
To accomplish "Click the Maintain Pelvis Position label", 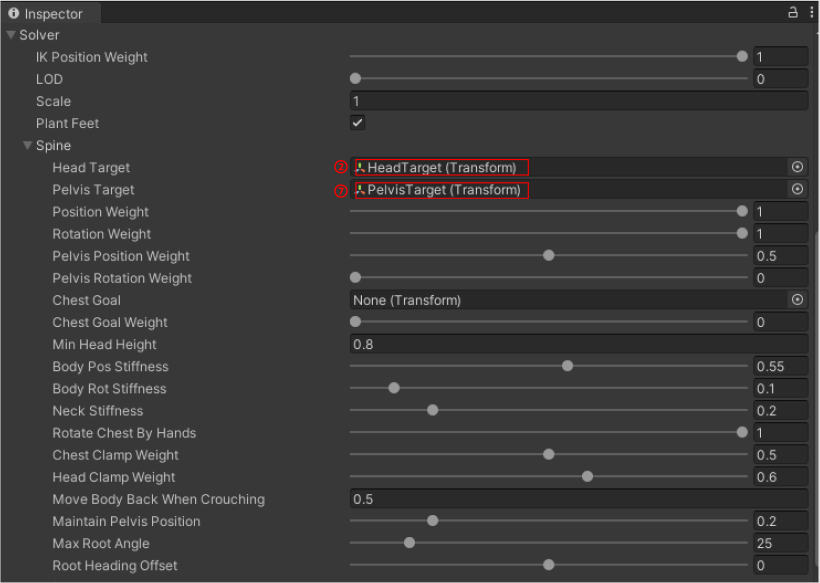I will [x=126, y=521].
